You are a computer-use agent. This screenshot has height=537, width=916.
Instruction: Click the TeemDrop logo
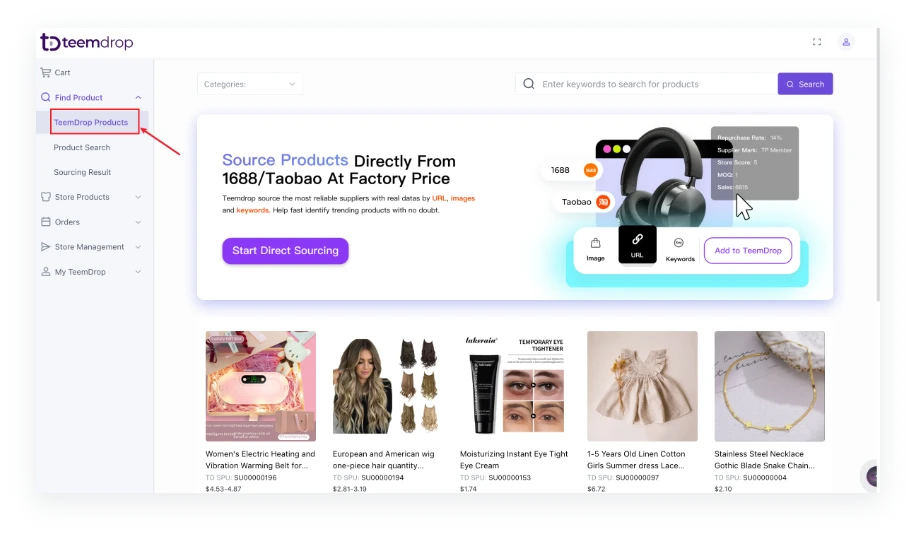tap(86, 43)
